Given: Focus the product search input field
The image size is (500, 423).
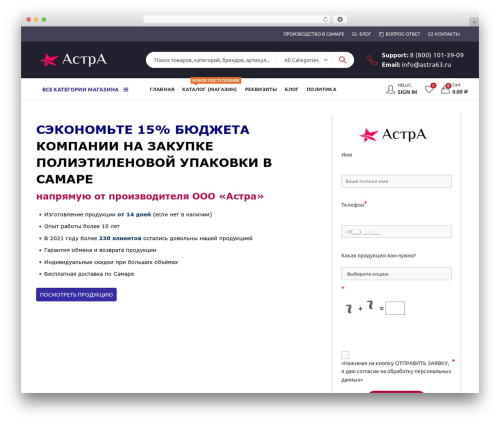Looking at the screenshot, I should coord(212,60).
